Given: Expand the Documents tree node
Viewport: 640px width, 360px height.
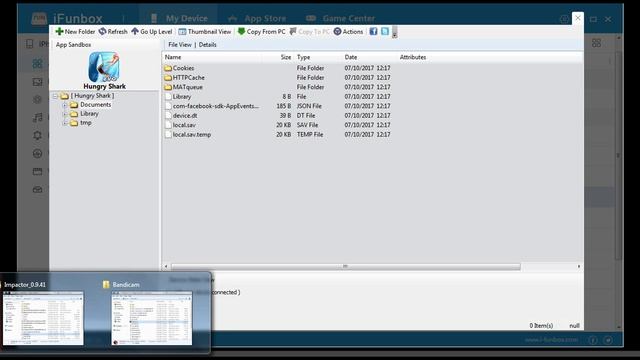Looking at the screenshot, I should 64,105.
